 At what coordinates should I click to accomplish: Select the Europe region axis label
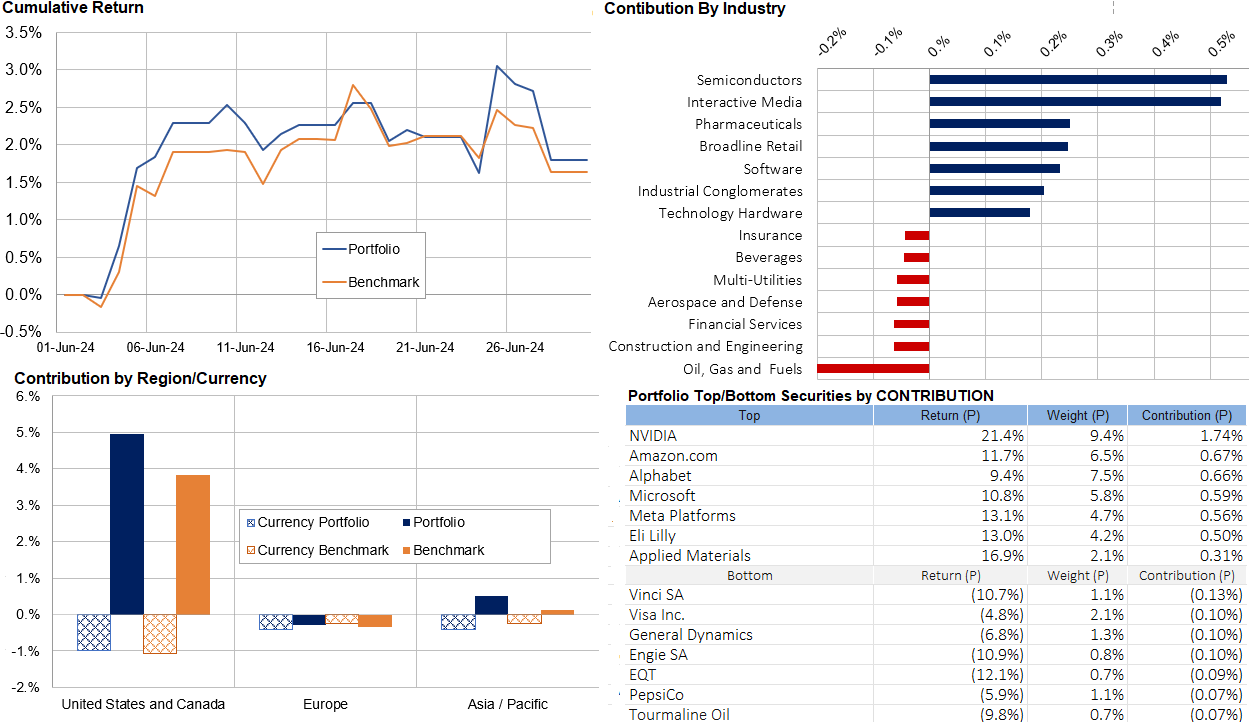tap(325, 704)
